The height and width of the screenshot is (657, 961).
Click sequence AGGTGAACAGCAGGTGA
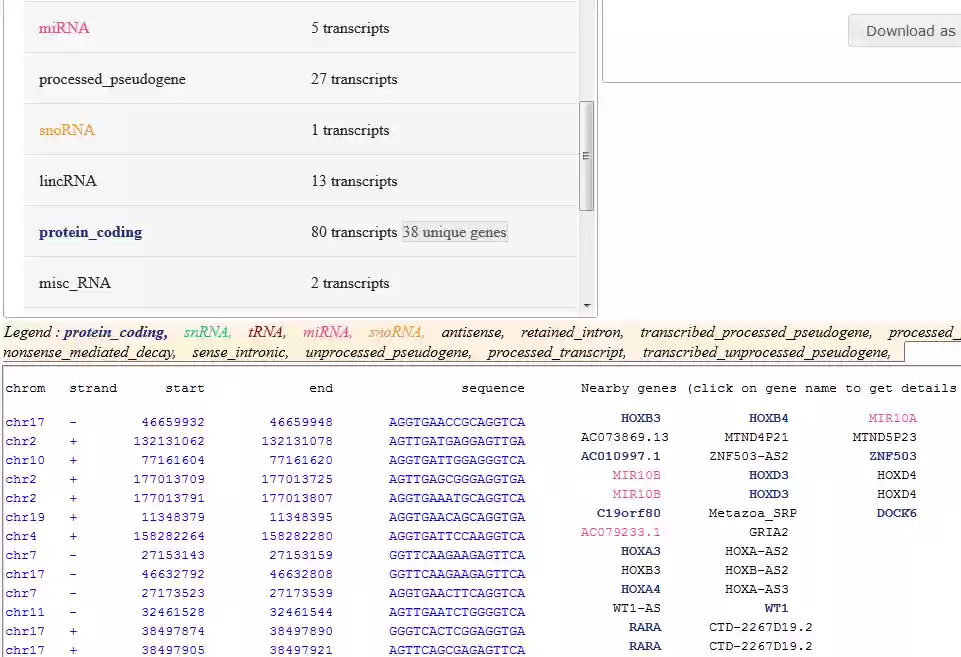click(457, 517)
